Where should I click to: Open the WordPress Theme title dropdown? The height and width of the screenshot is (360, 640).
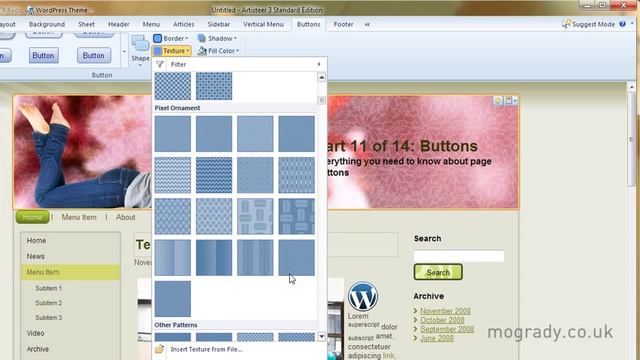point(92,10)
